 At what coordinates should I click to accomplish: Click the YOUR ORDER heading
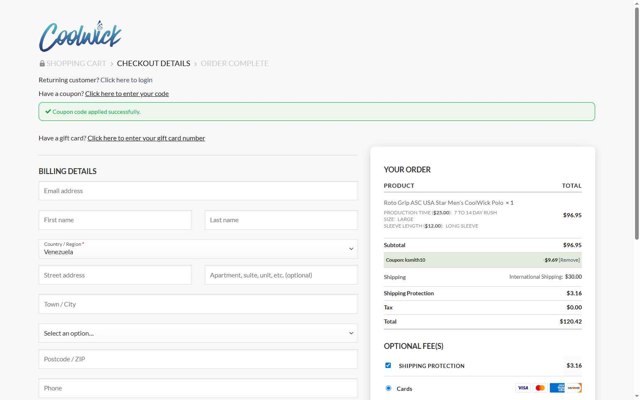(x=407, y=169)
